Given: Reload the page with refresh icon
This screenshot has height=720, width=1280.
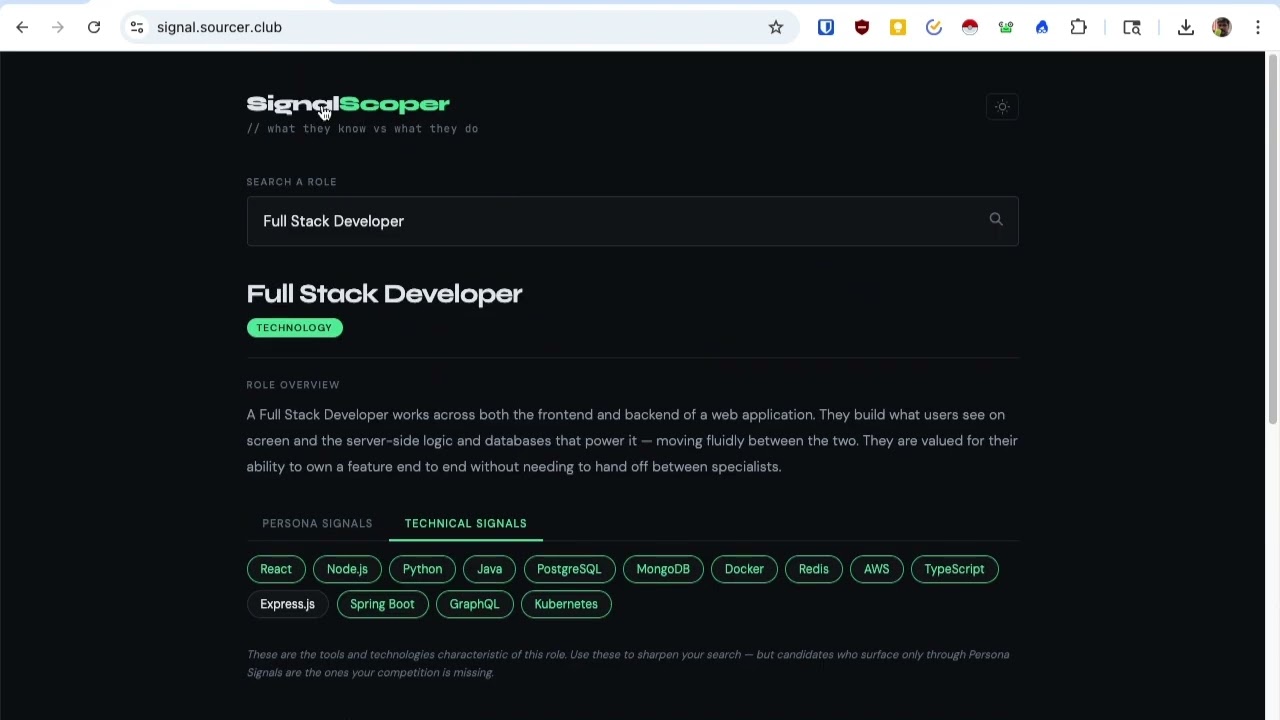Looking at the screenshot, I should [94, 27].
